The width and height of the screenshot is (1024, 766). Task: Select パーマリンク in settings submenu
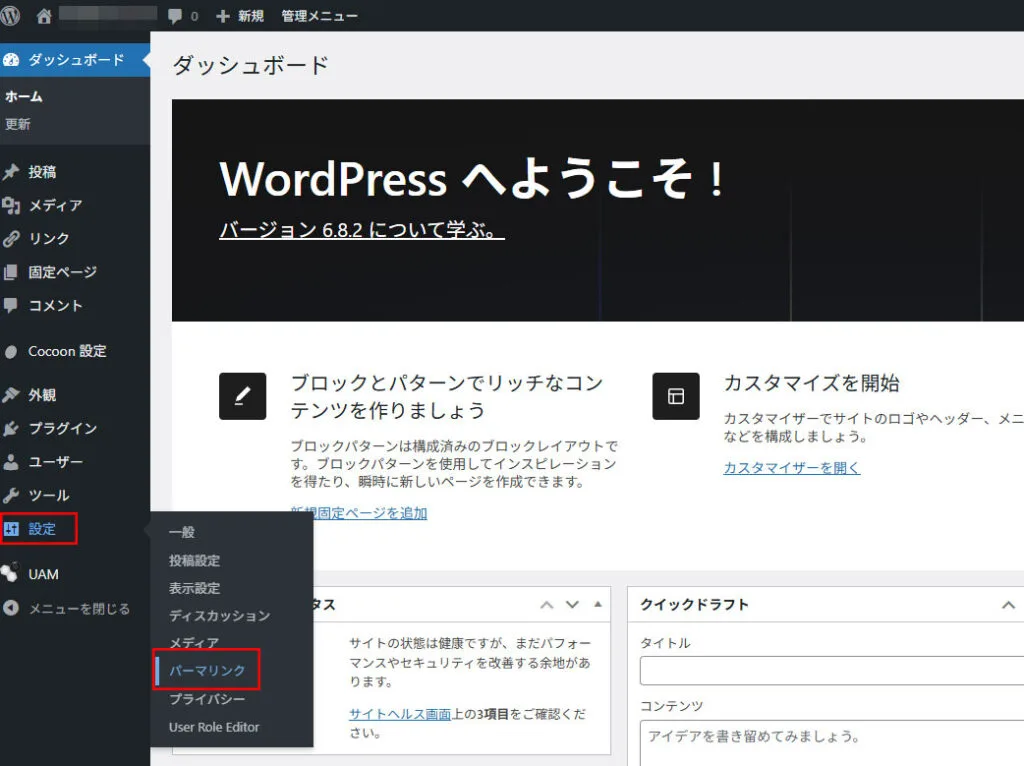pyautogui.click(x=207, y=670)
